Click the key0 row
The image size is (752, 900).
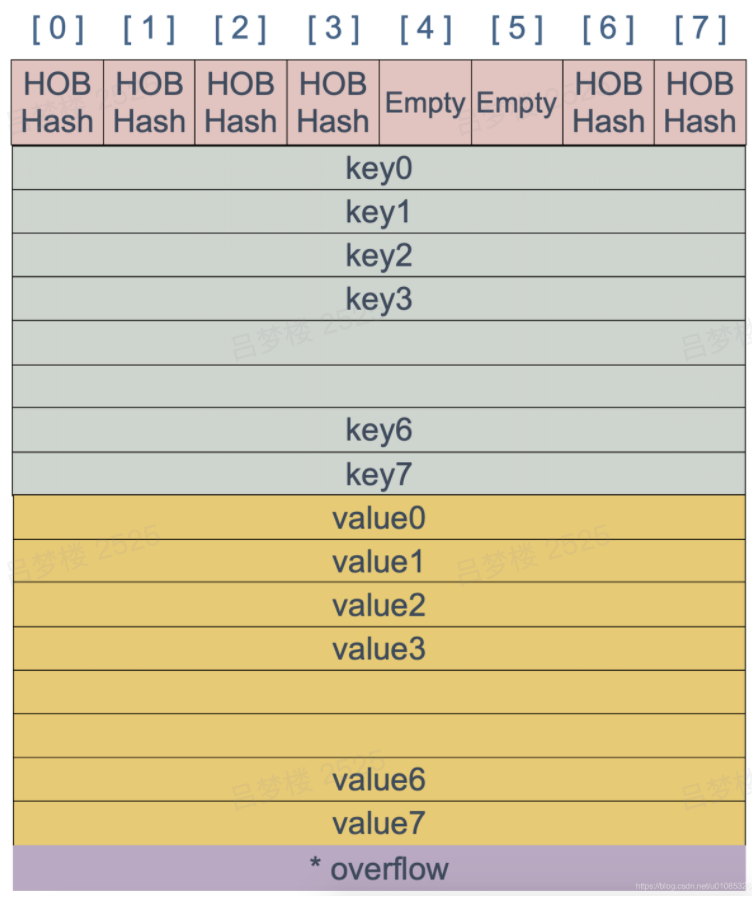tap(379, 168)
